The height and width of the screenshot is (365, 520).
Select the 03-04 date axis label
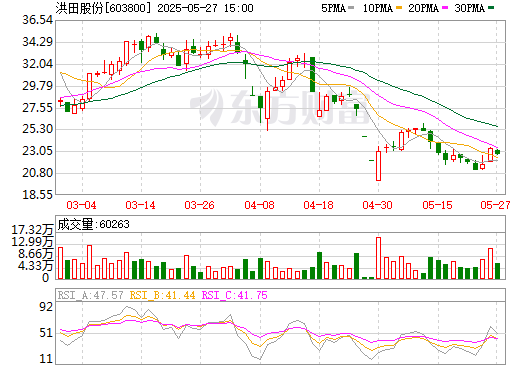click(x=81, y=205)
